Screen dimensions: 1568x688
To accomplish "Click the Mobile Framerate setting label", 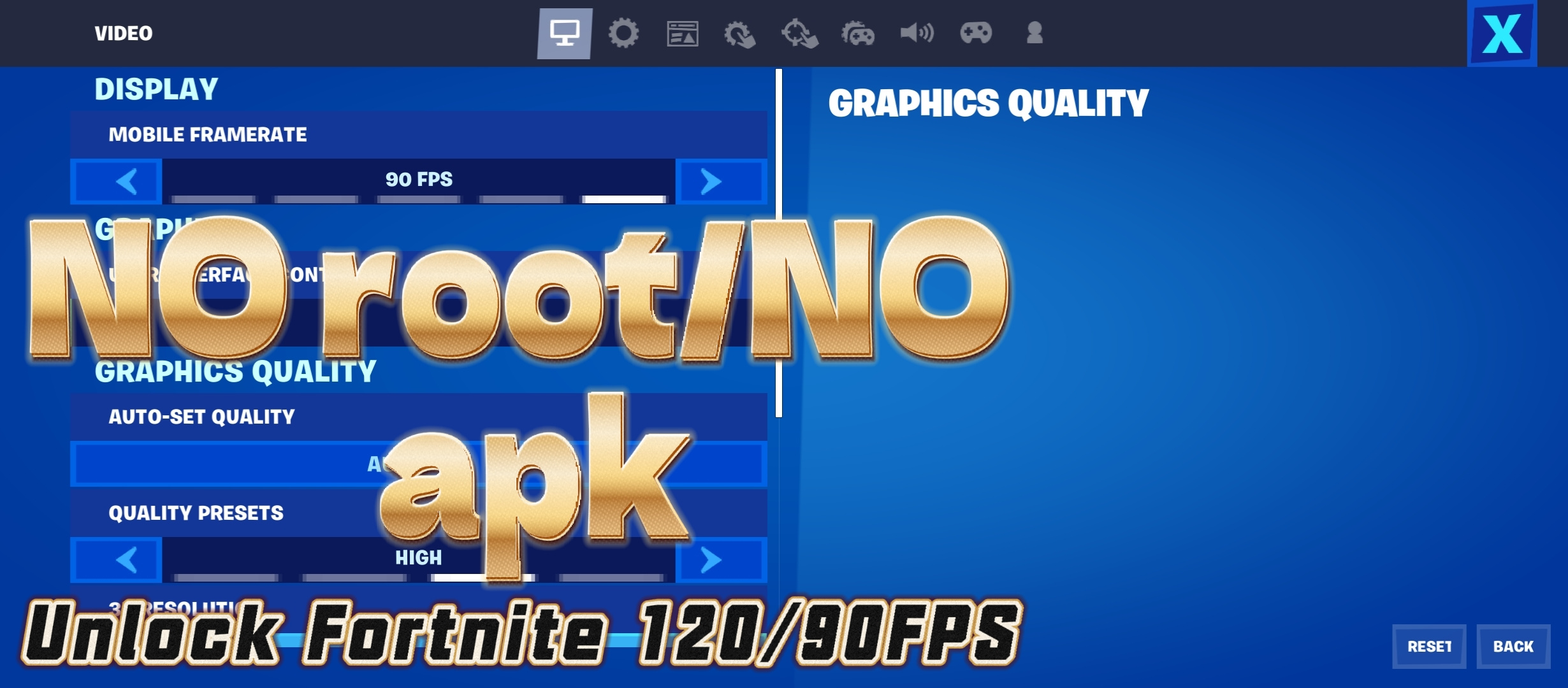I will click(208, 134).
